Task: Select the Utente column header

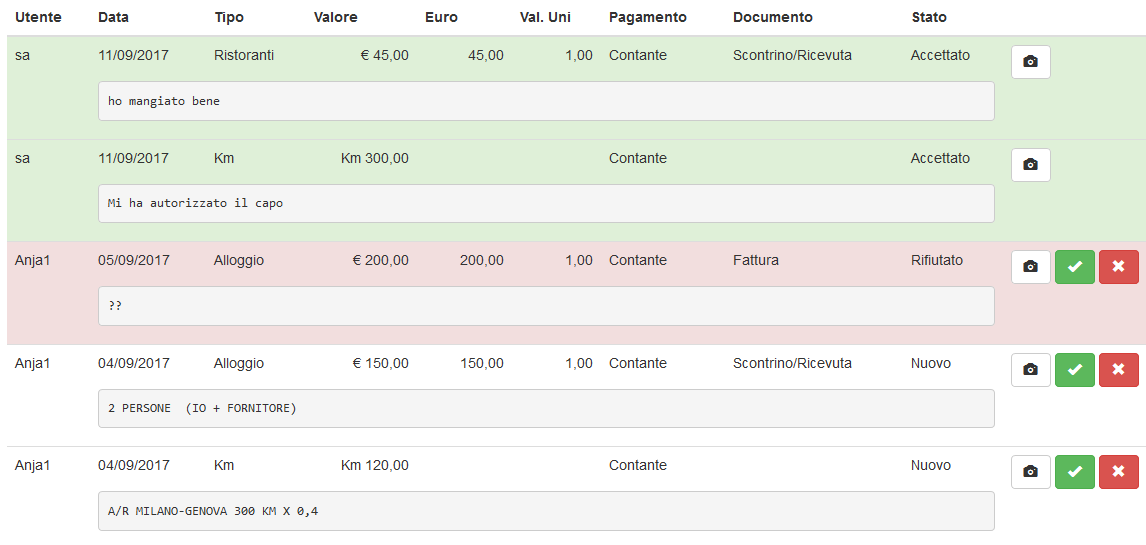Action: coord(38,17)
